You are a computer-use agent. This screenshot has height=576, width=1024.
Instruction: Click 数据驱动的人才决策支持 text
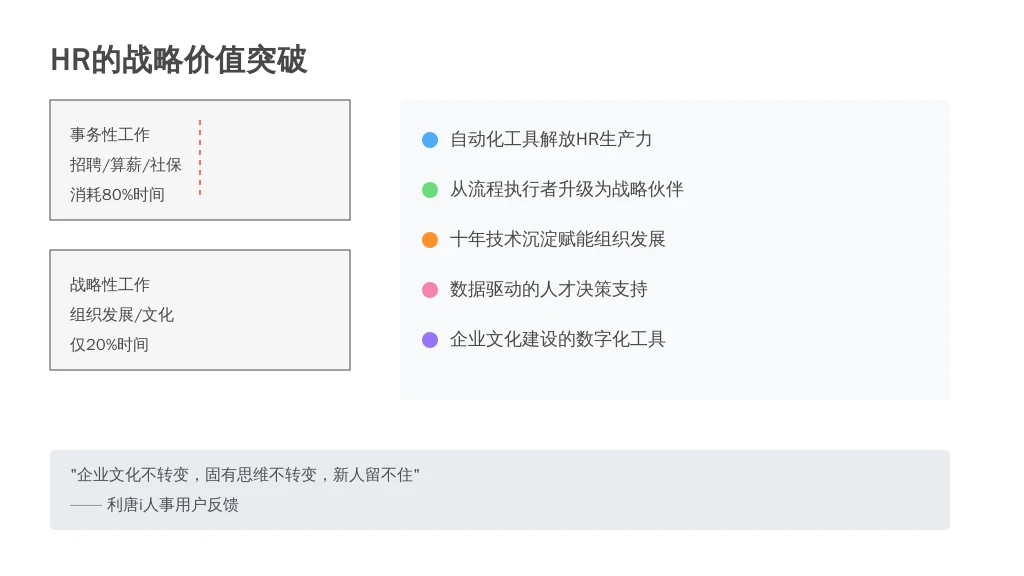tap(549, 289)
